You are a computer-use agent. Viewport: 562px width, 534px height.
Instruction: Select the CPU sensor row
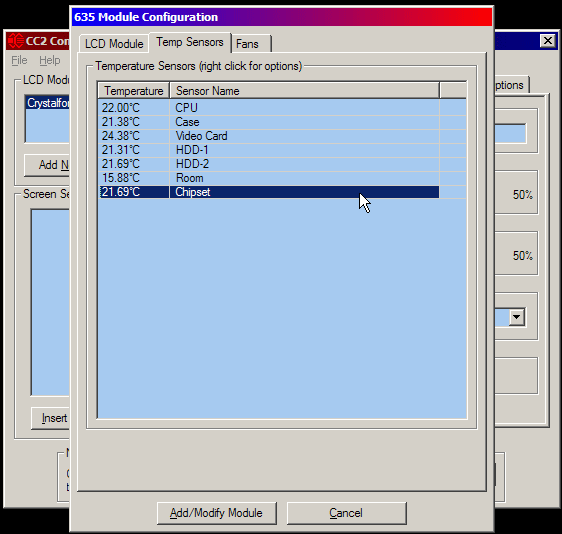click(269, 108)
